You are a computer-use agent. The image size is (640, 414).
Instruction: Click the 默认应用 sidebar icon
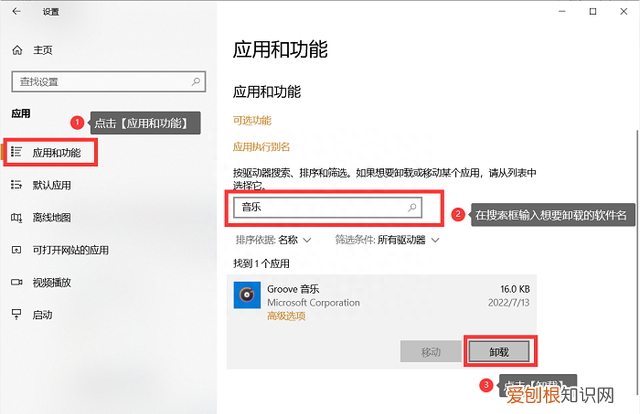click(16, 185)
